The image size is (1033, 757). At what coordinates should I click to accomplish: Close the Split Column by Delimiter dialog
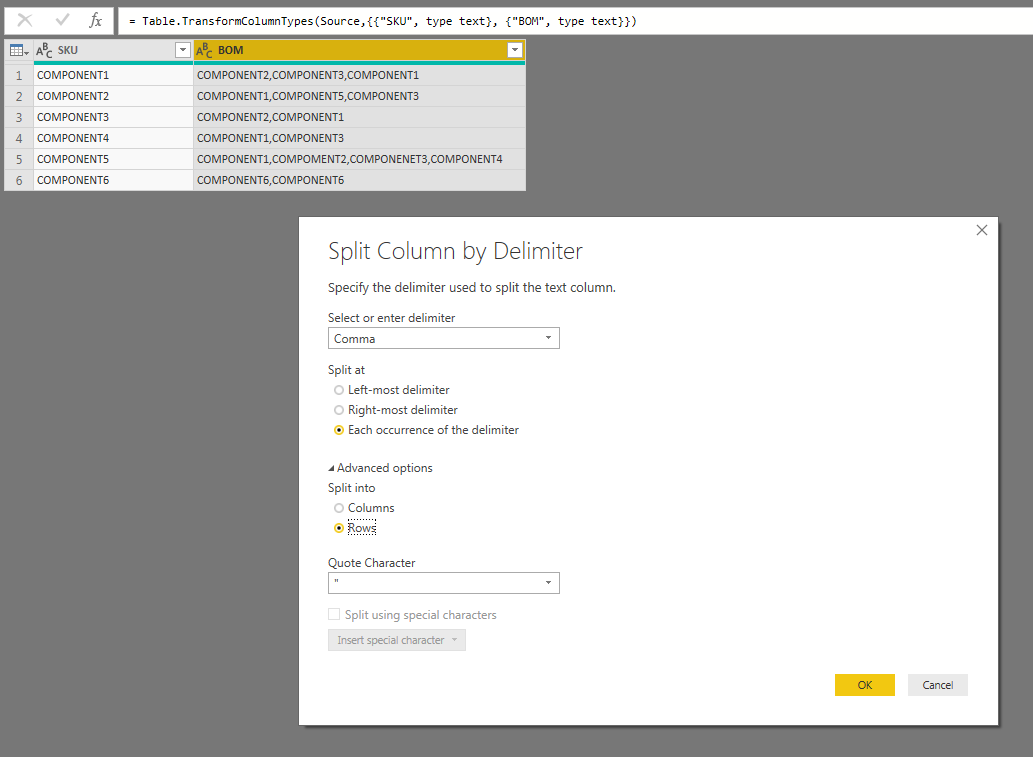982,230
